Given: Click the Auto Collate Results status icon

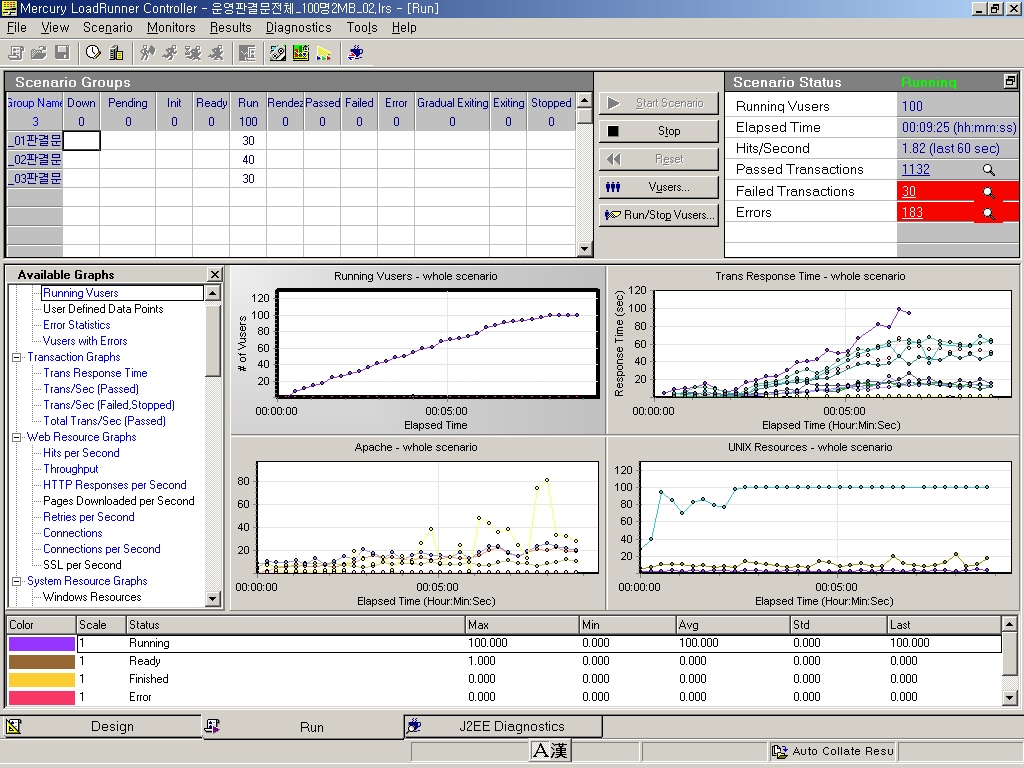Looking at the screenshot, I should pyautogui.click(x=780, y=751).
